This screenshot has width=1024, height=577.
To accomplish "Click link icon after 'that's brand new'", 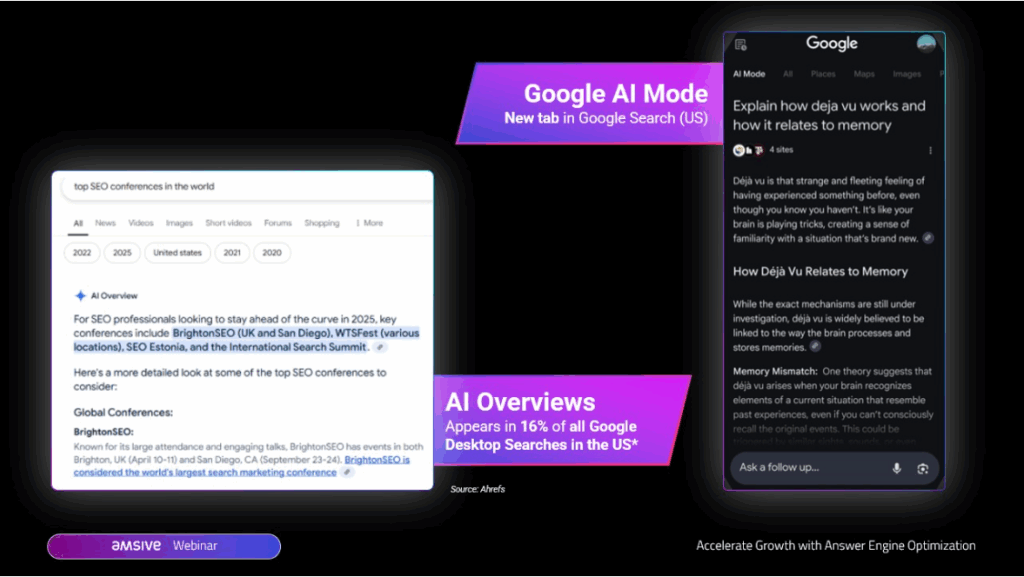I will [928, 238].
